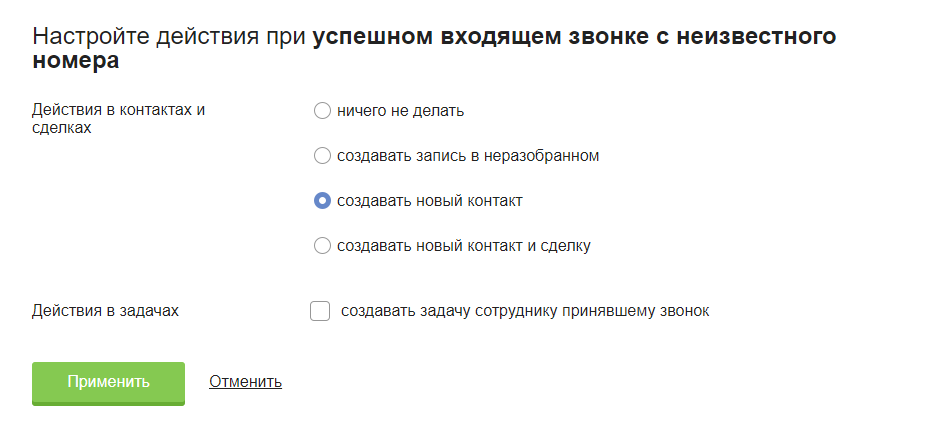Click the word "сделках" in the left label
This screenshot has width=940, height=429.
point(62,128)
